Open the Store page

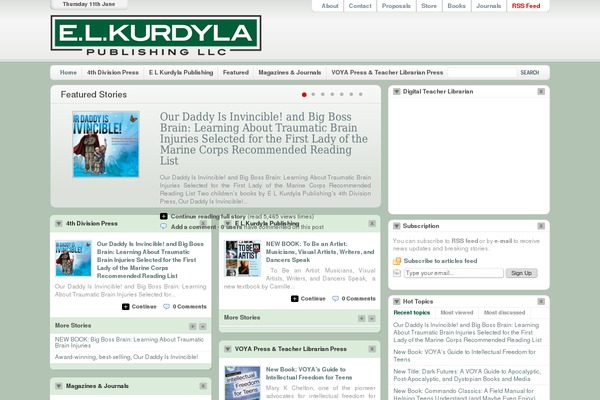click(429, 6)
